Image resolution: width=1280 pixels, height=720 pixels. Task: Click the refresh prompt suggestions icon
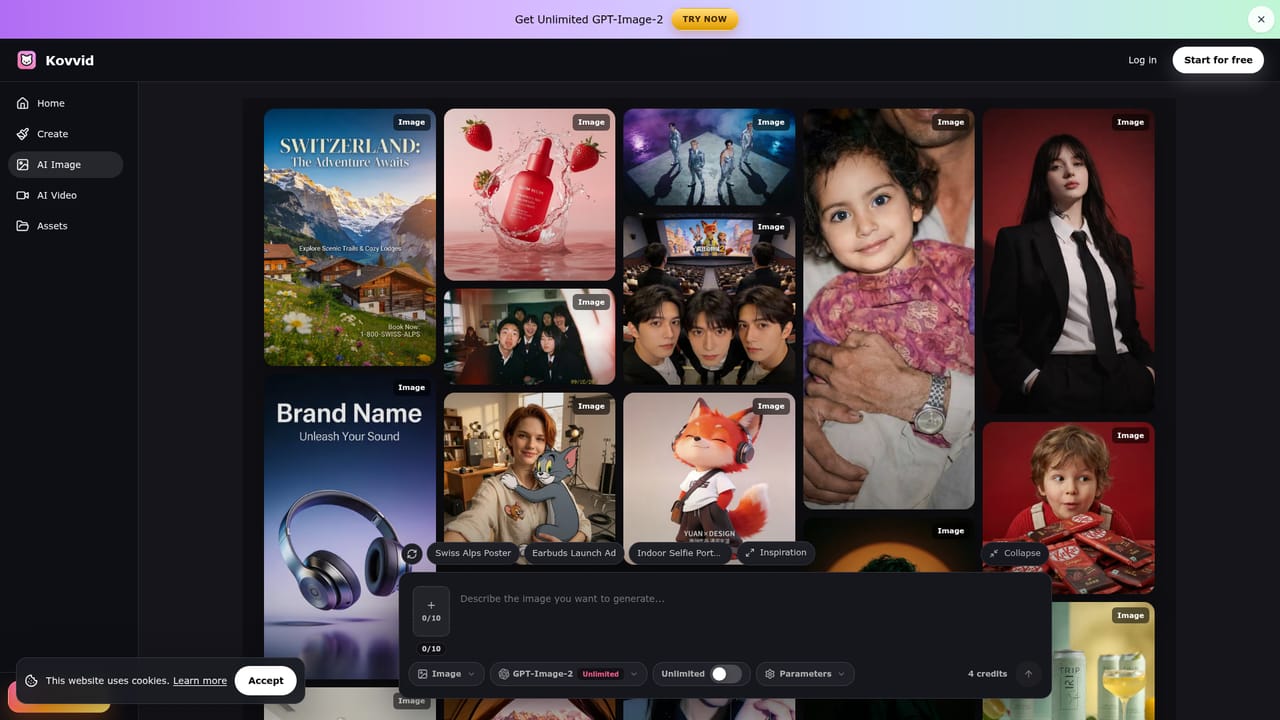tap(412, 553)
